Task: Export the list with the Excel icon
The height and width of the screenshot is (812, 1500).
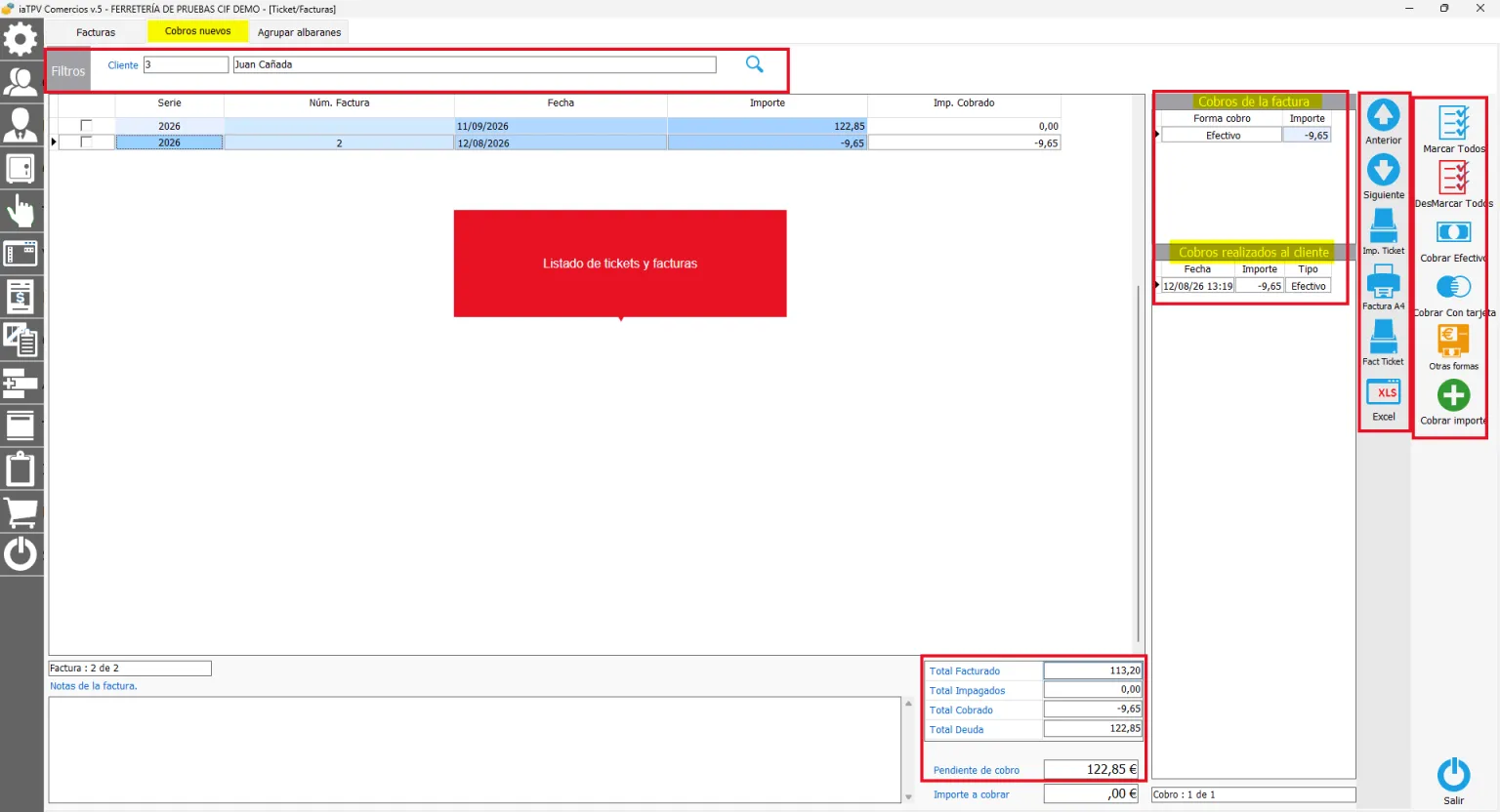Action: (1384, 392)
